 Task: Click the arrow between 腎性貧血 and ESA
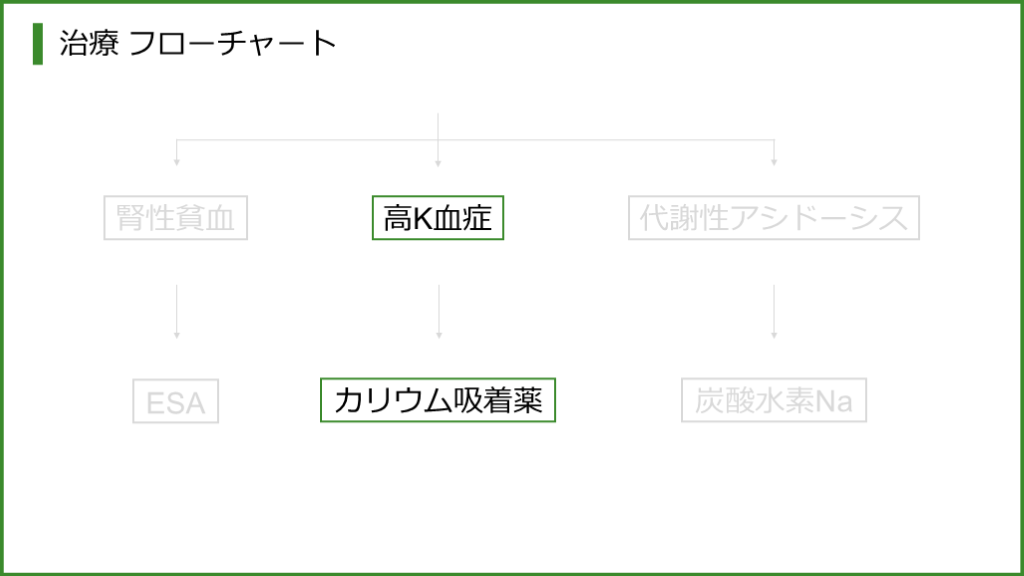[x=177, y=310]
